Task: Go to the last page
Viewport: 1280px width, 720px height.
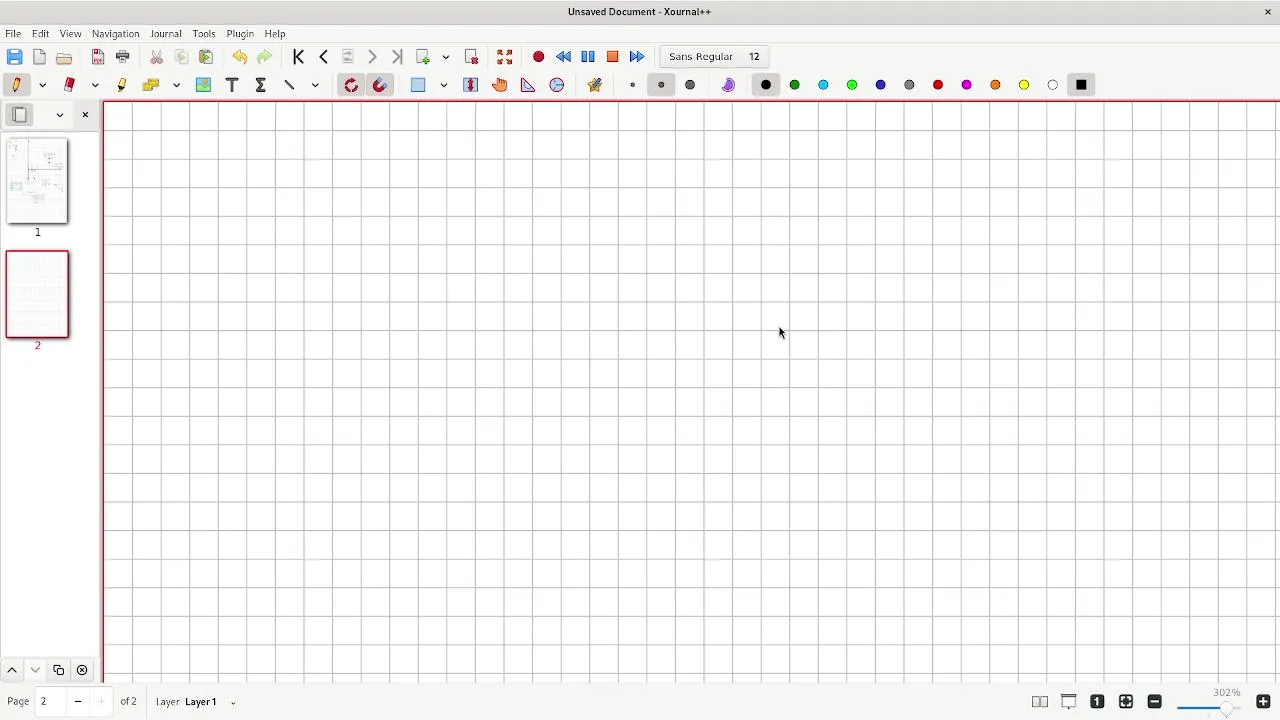Action: click(x=397, y=57)
